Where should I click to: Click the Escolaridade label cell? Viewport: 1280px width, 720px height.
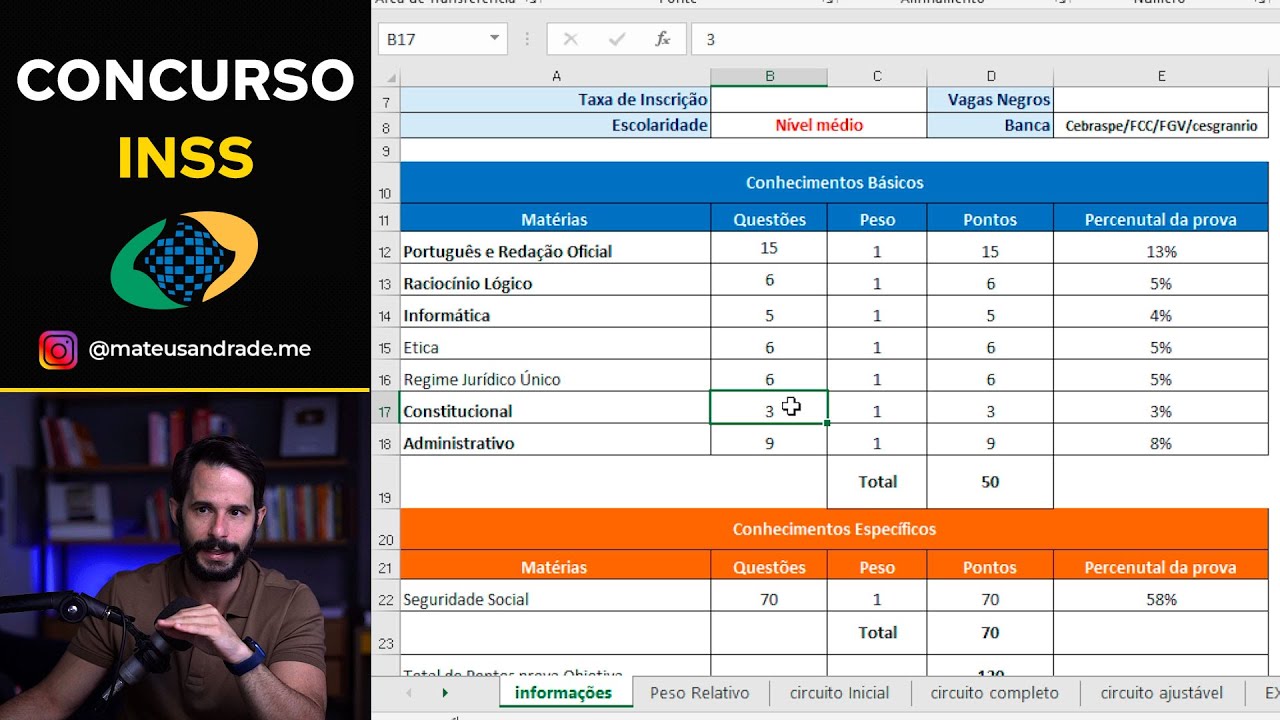coord(556,125)
